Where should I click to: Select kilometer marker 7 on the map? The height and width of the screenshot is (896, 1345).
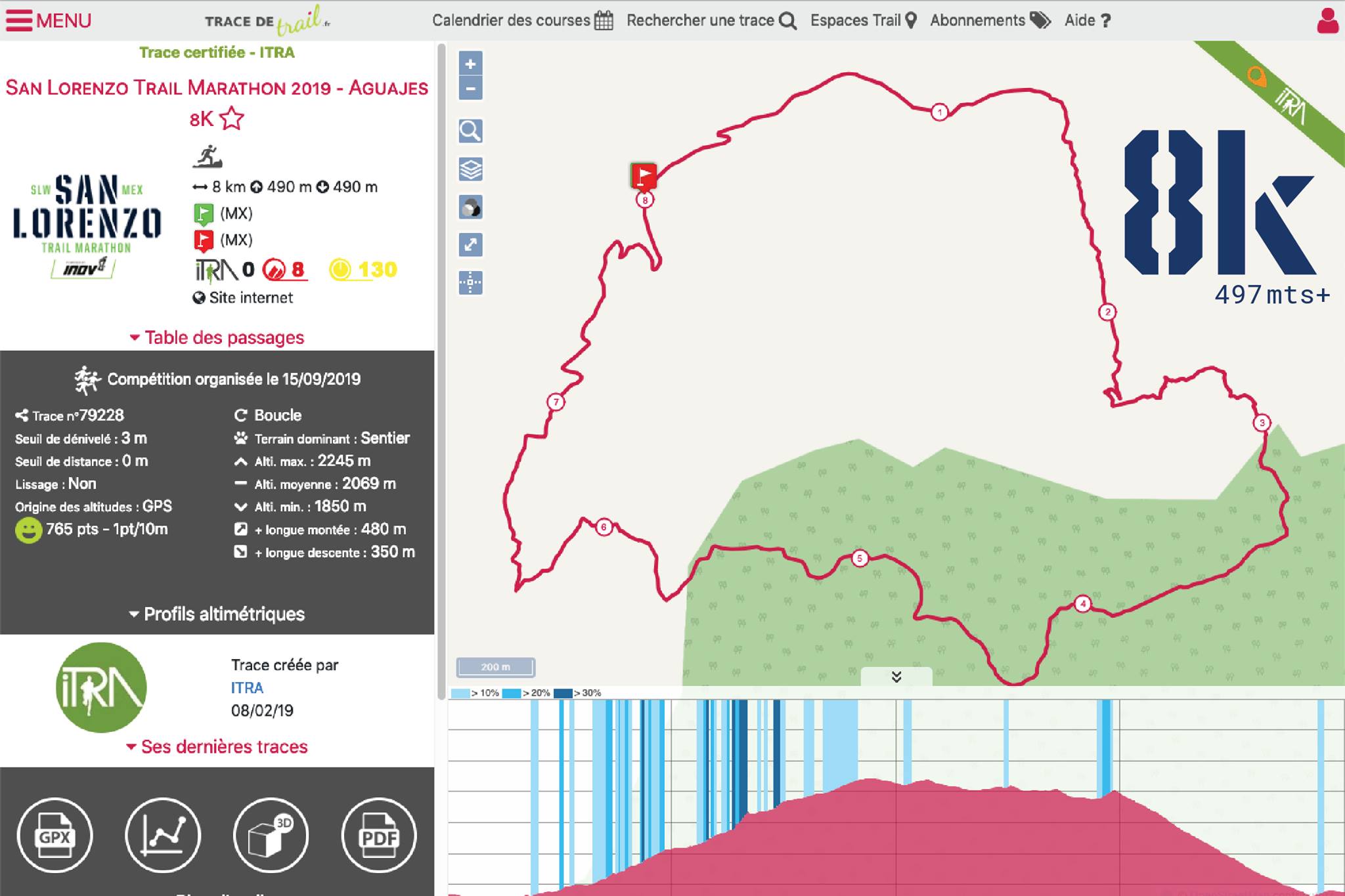[556, 402]
